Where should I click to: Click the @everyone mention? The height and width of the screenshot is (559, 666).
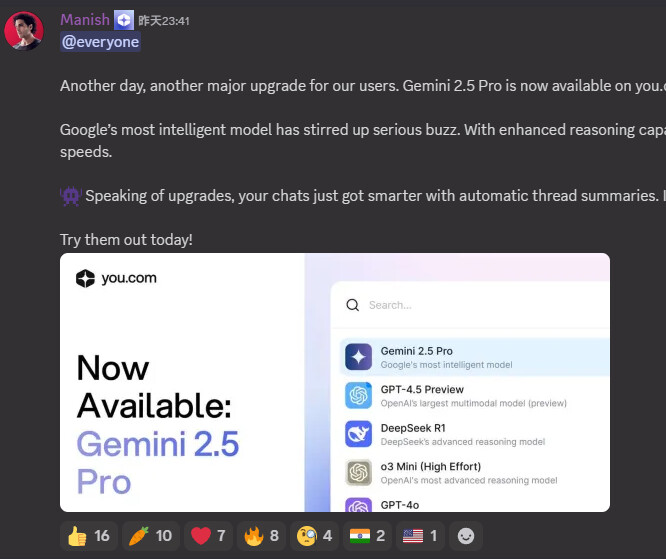click(100, 42)
